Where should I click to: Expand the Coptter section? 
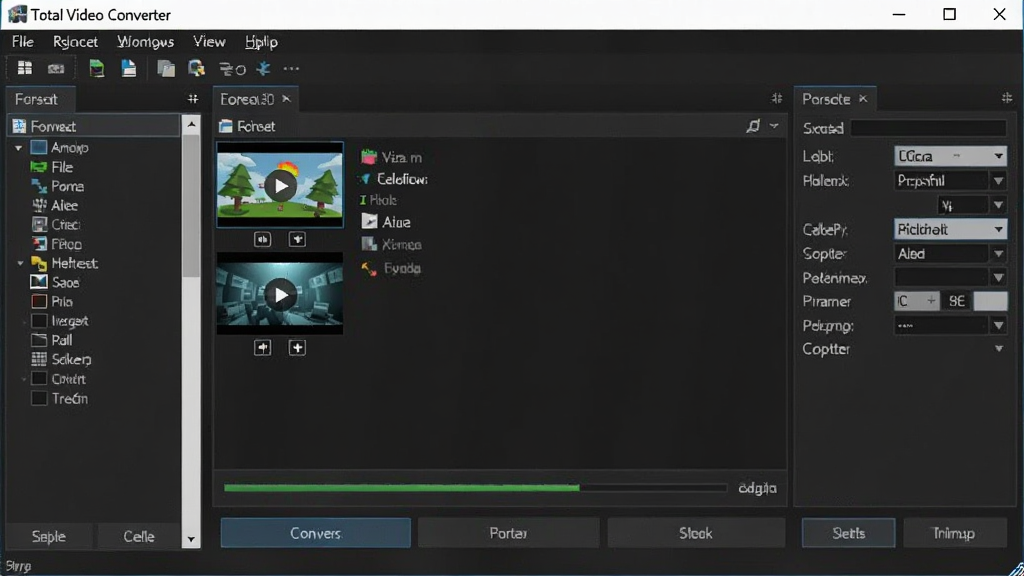tap(999, 349)
